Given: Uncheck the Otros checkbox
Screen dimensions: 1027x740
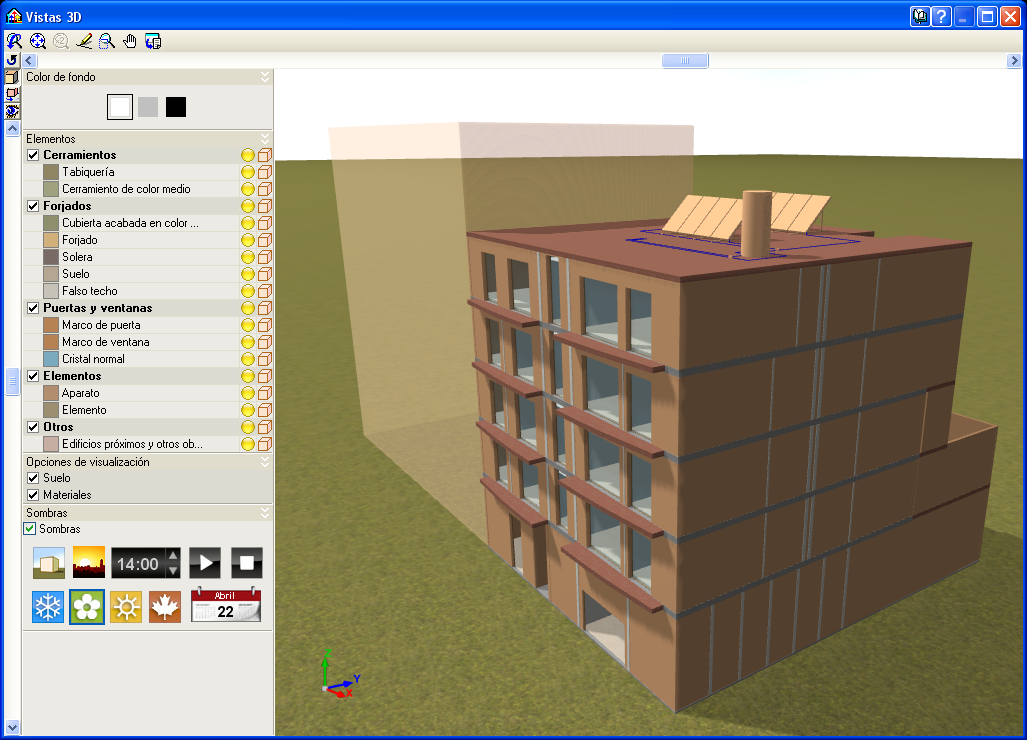Looking at the screenshot, I should 33,428.
